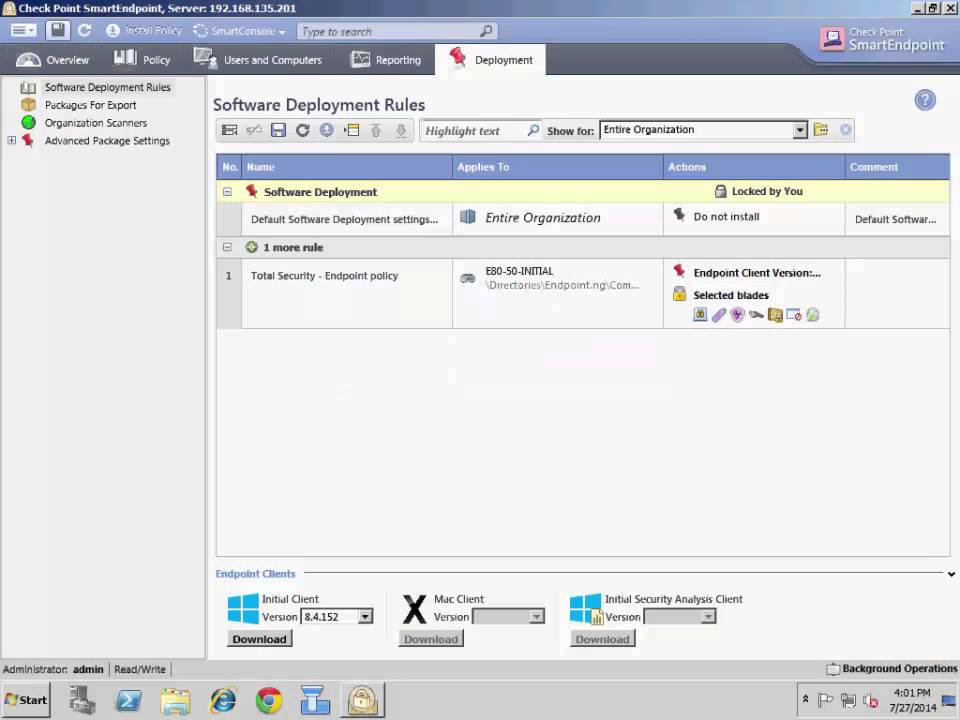Select Default Software Deployment settings row name

click(344, 219)
